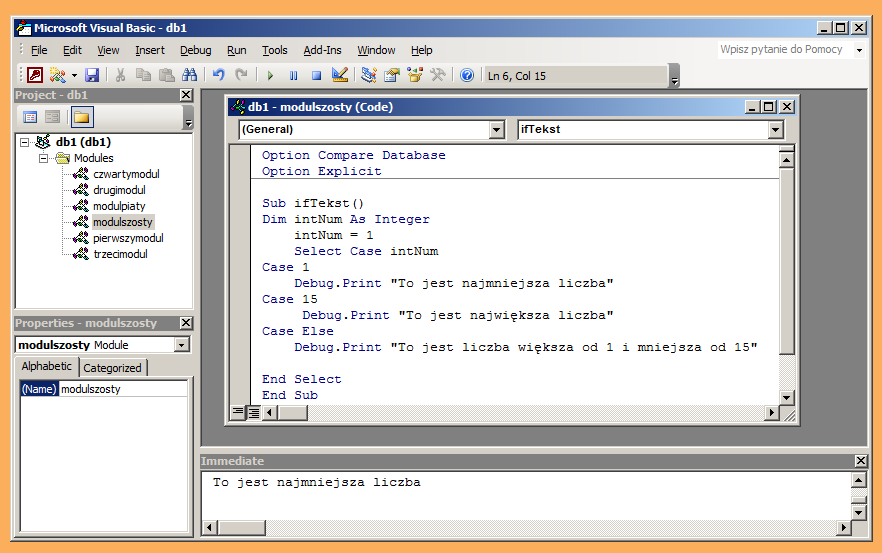Click the blue Help question mark icon
882x553 pixels.
coord(467,75)
